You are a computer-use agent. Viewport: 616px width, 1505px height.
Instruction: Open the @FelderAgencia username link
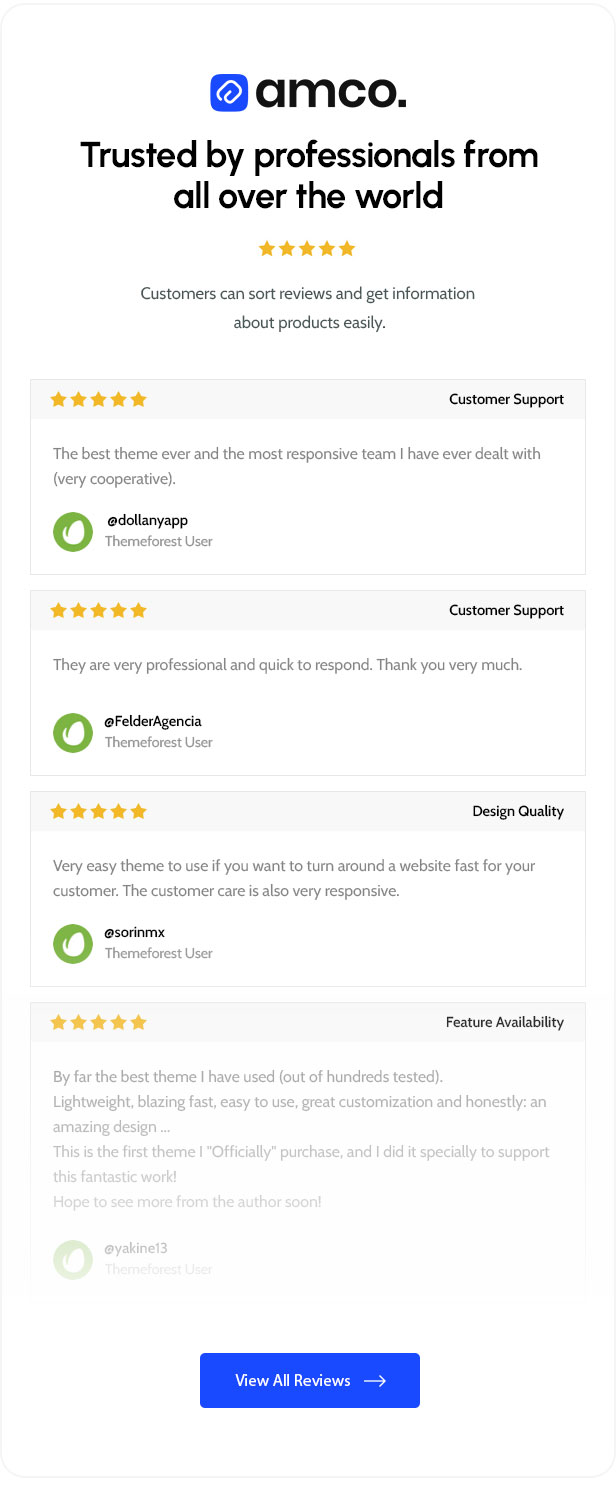[153, 721]
